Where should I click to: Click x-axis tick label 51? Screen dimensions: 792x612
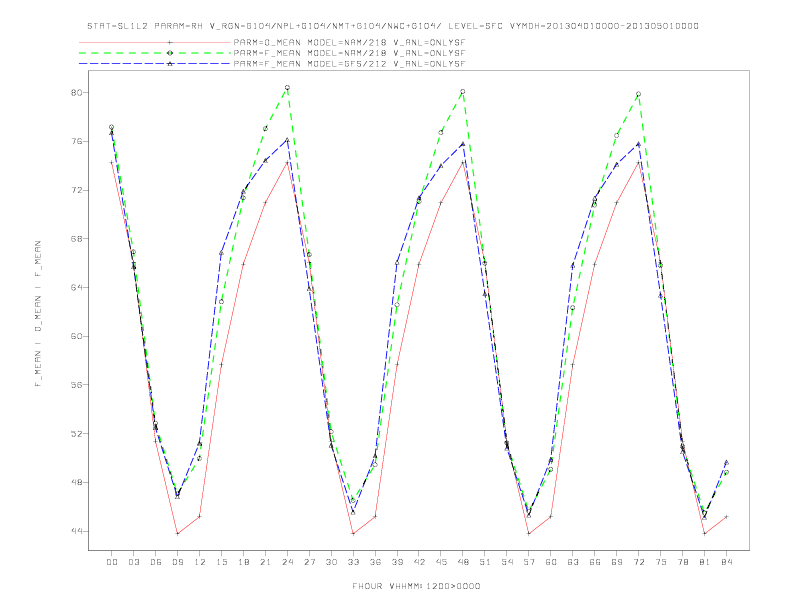point(485,562)
